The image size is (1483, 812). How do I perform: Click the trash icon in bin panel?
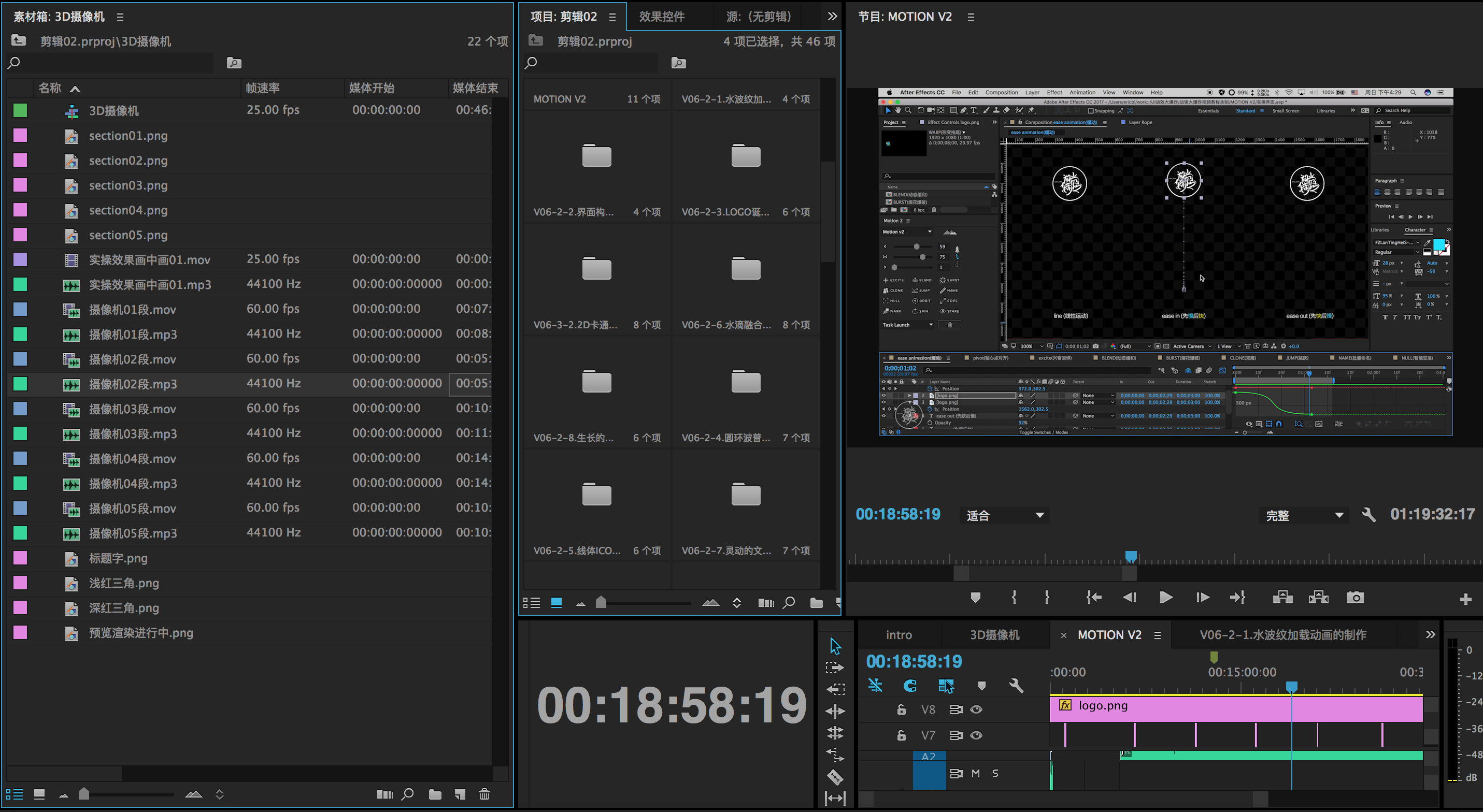coord(484,794)
